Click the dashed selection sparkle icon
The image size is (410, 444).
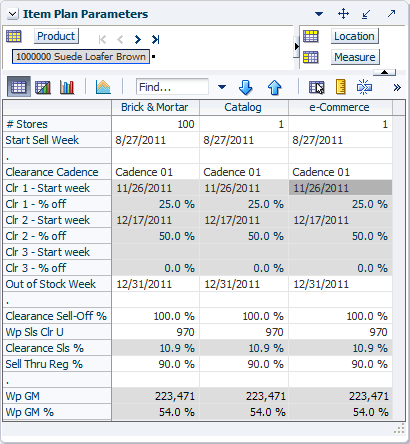[364, 87]
